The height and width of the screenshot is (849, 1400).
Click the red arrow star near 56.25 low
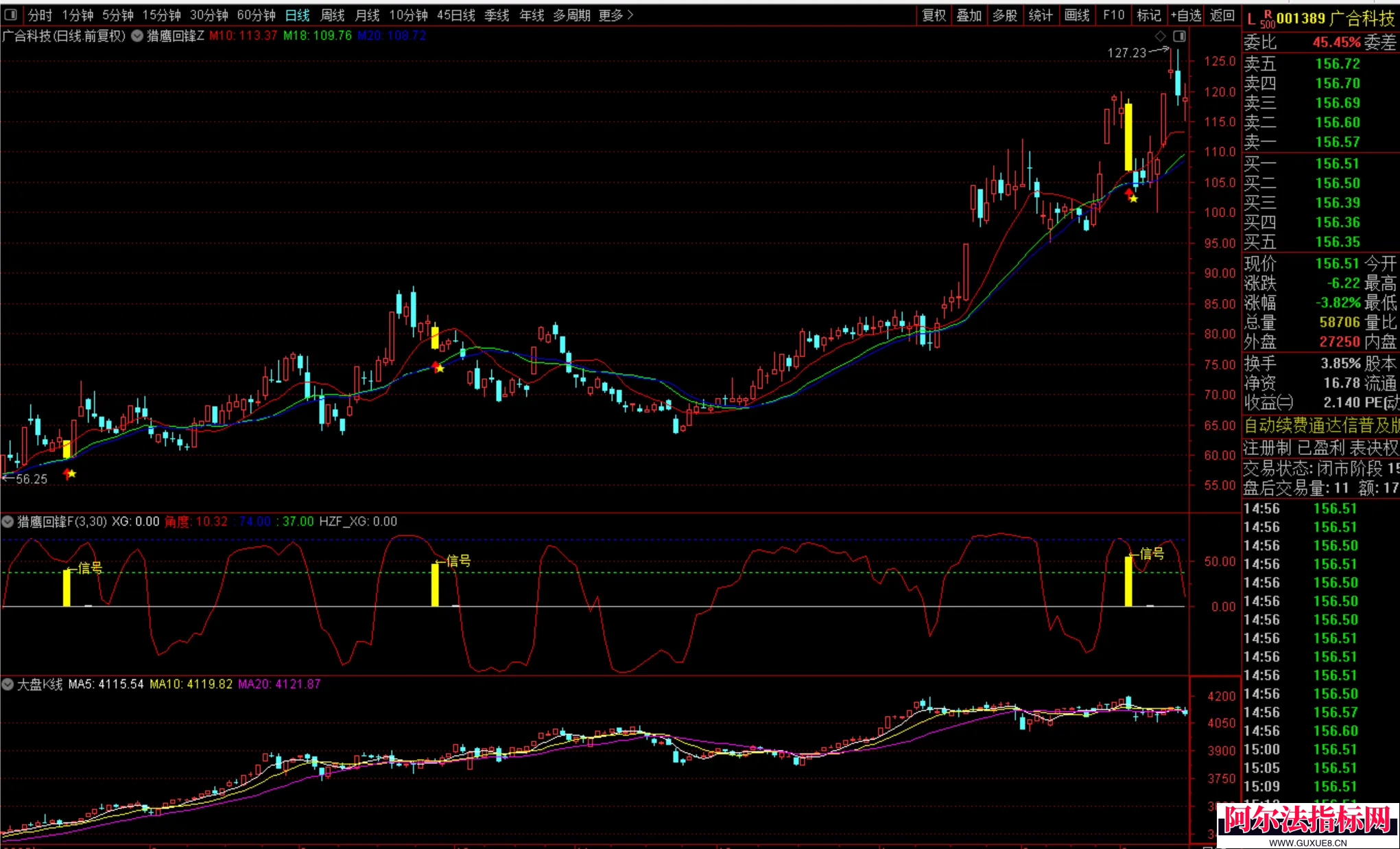[x=69, y=474]
